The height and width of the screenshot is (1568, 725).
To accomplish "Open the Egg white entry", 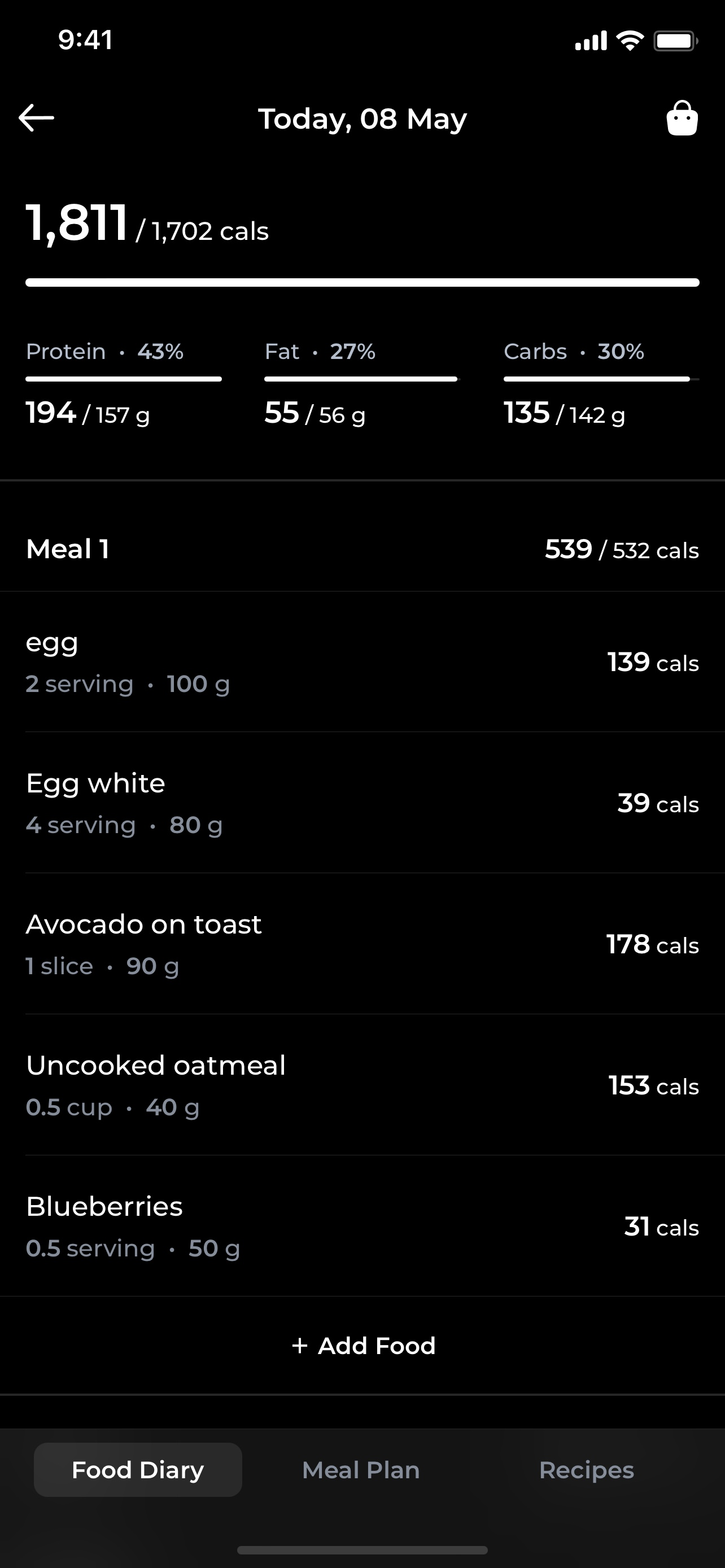I will 363,802.
